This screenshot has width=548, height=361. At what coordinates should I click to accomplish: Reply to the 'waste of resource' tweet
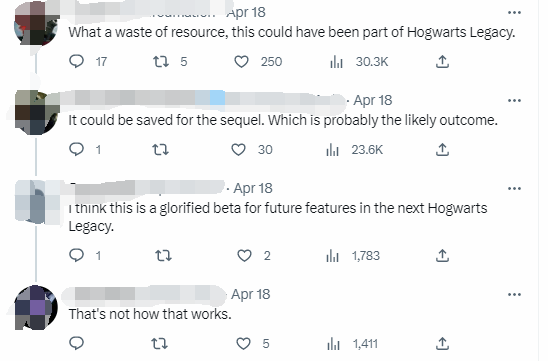click(76, 62)
